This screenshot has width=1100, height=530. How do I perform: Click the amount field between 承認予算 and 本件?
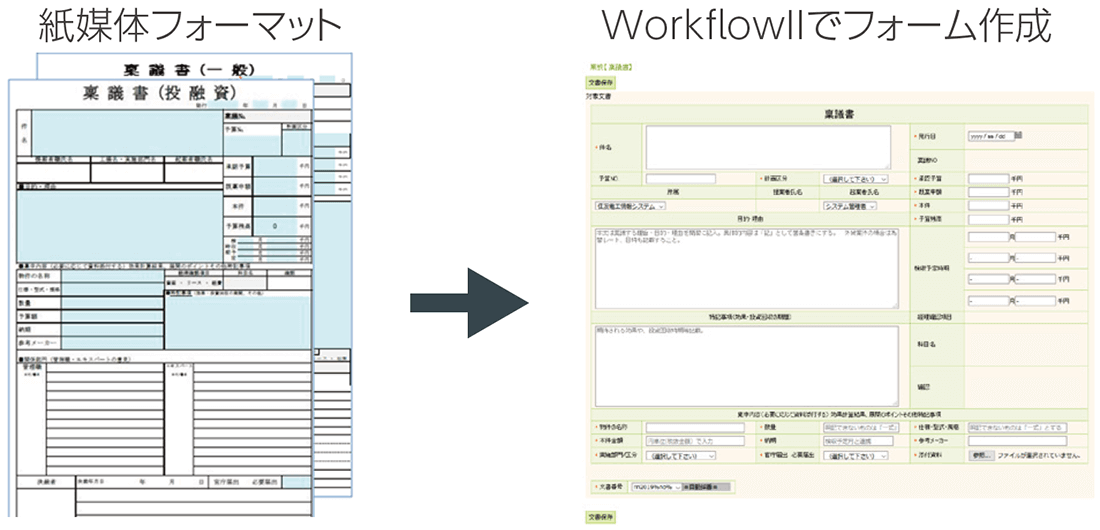988,192
